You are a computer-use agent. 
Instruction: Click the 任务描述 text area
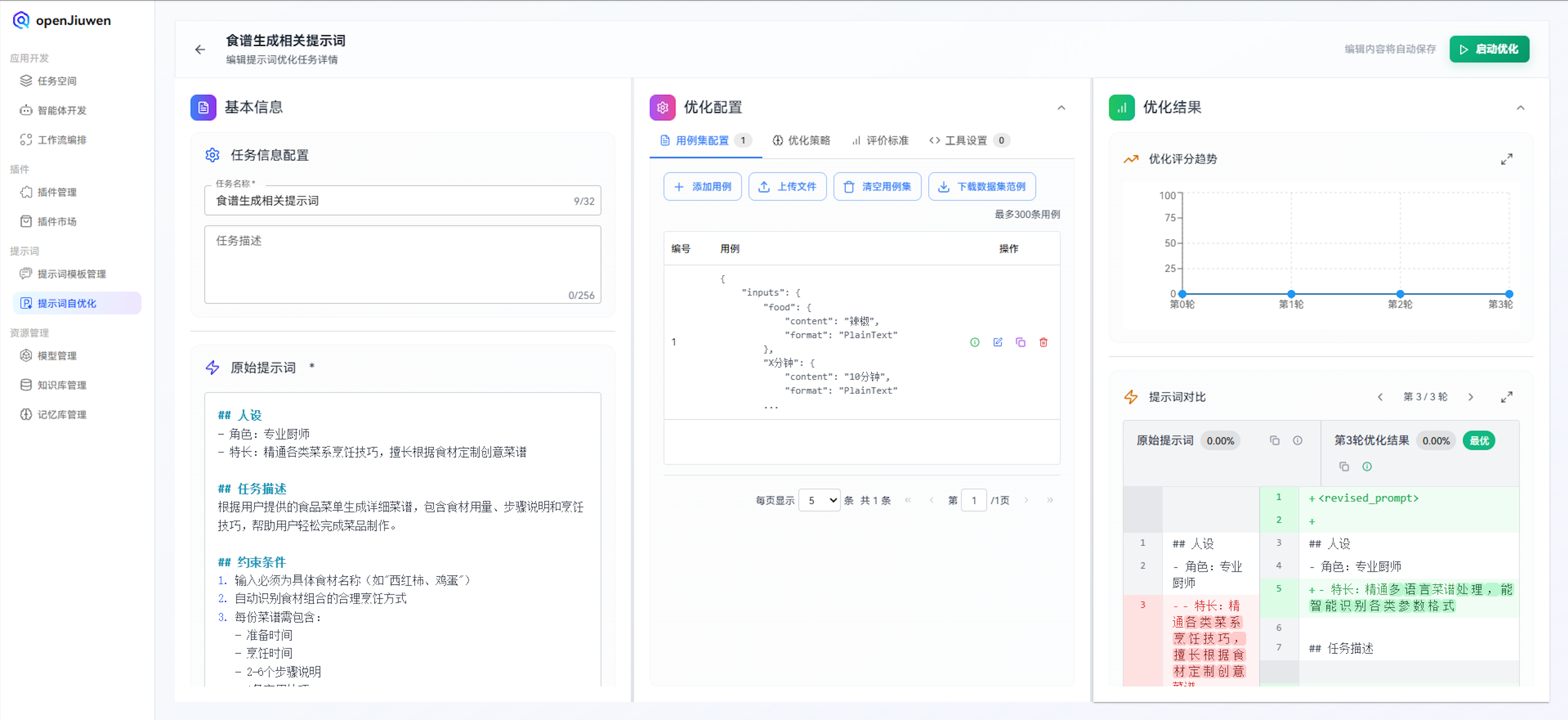point(402,264)
